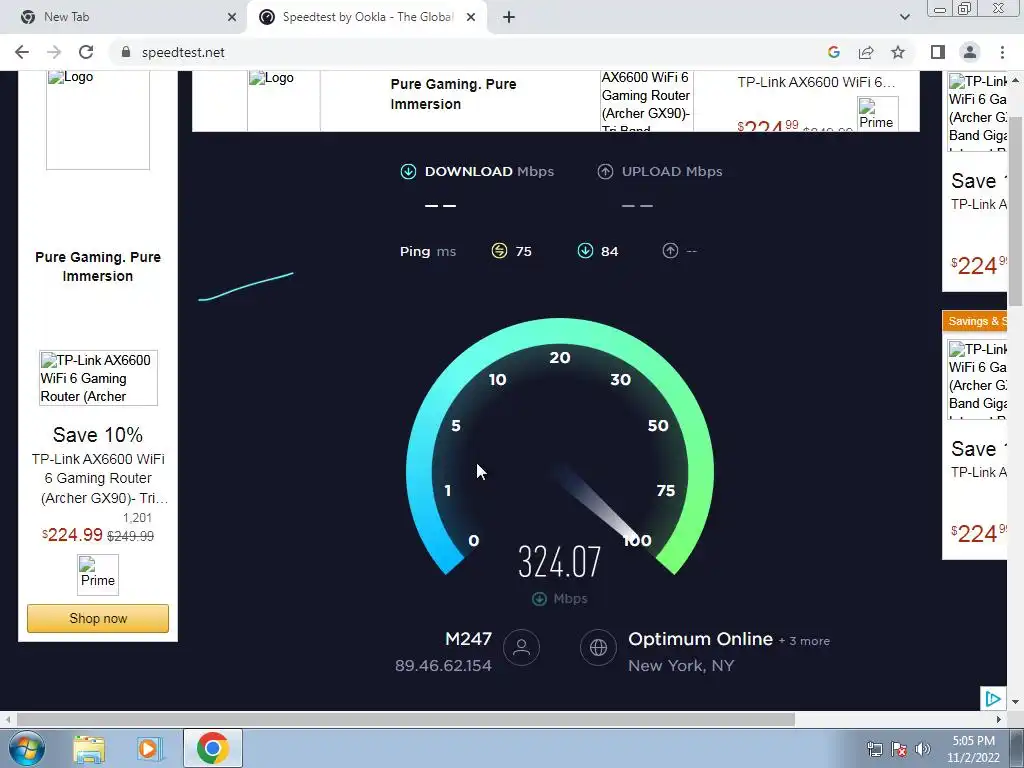Open a new browser tab with plus
Screen dimensions: 1024x768
pos(509,17)
